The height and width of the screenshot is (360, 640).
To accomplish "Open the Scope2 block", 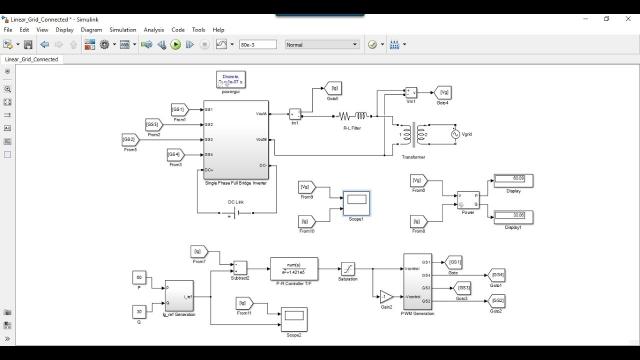I will pos(294,319).
